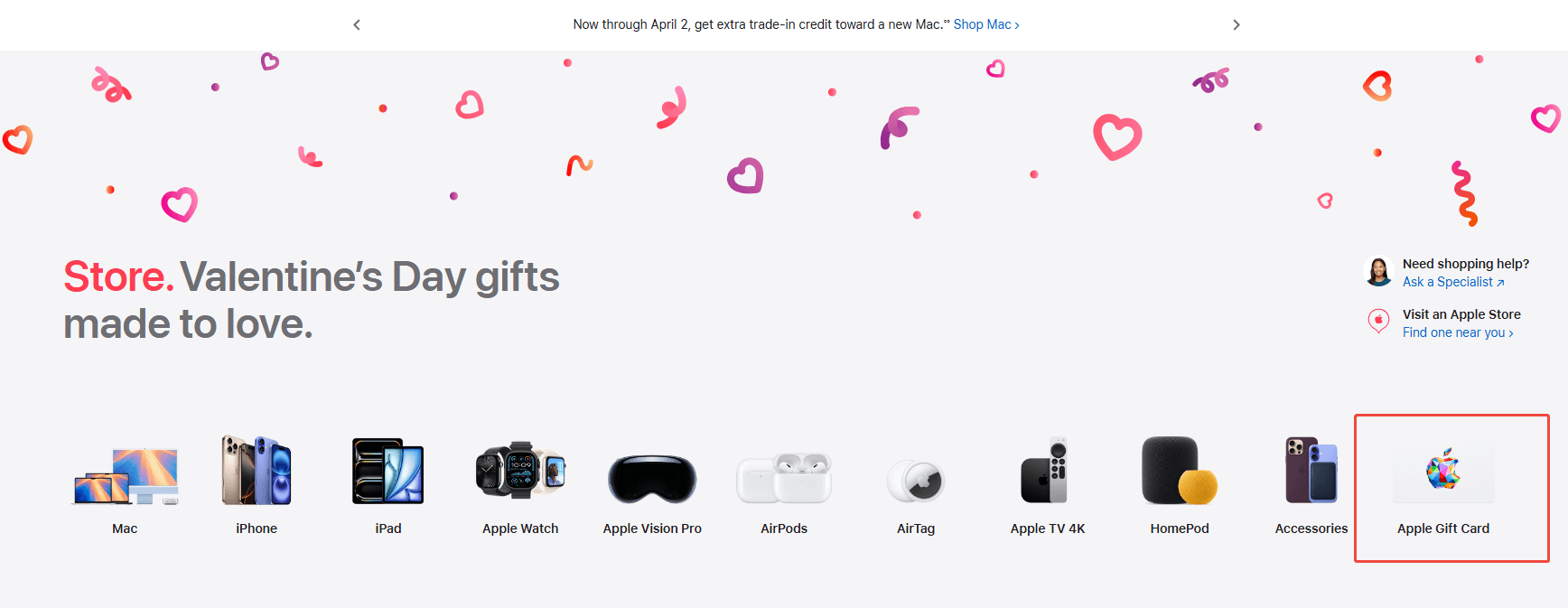
Task: Click the specialist avatar photo
Action: tap(1378, 271)
